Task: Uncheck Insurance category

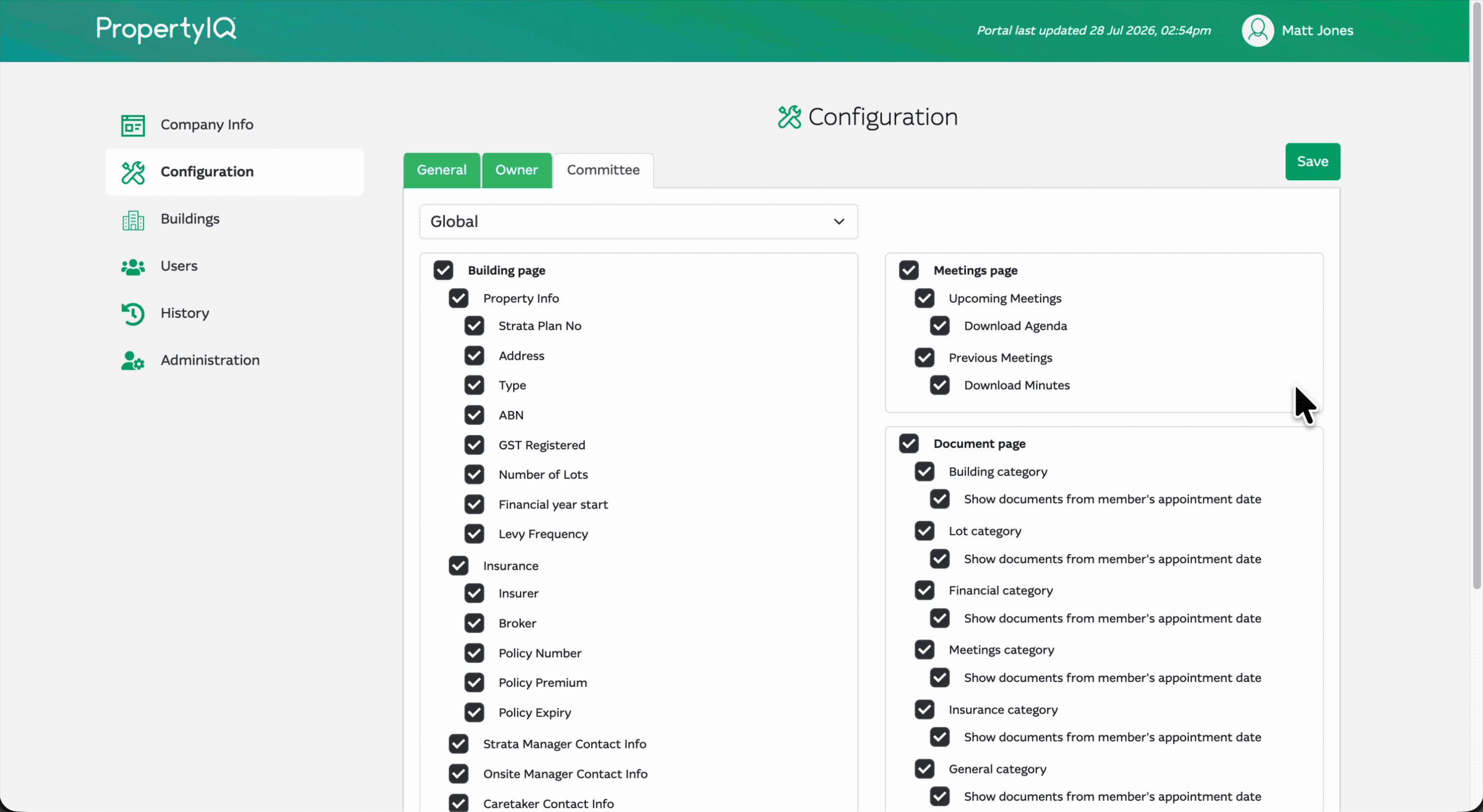Action: 925,710
